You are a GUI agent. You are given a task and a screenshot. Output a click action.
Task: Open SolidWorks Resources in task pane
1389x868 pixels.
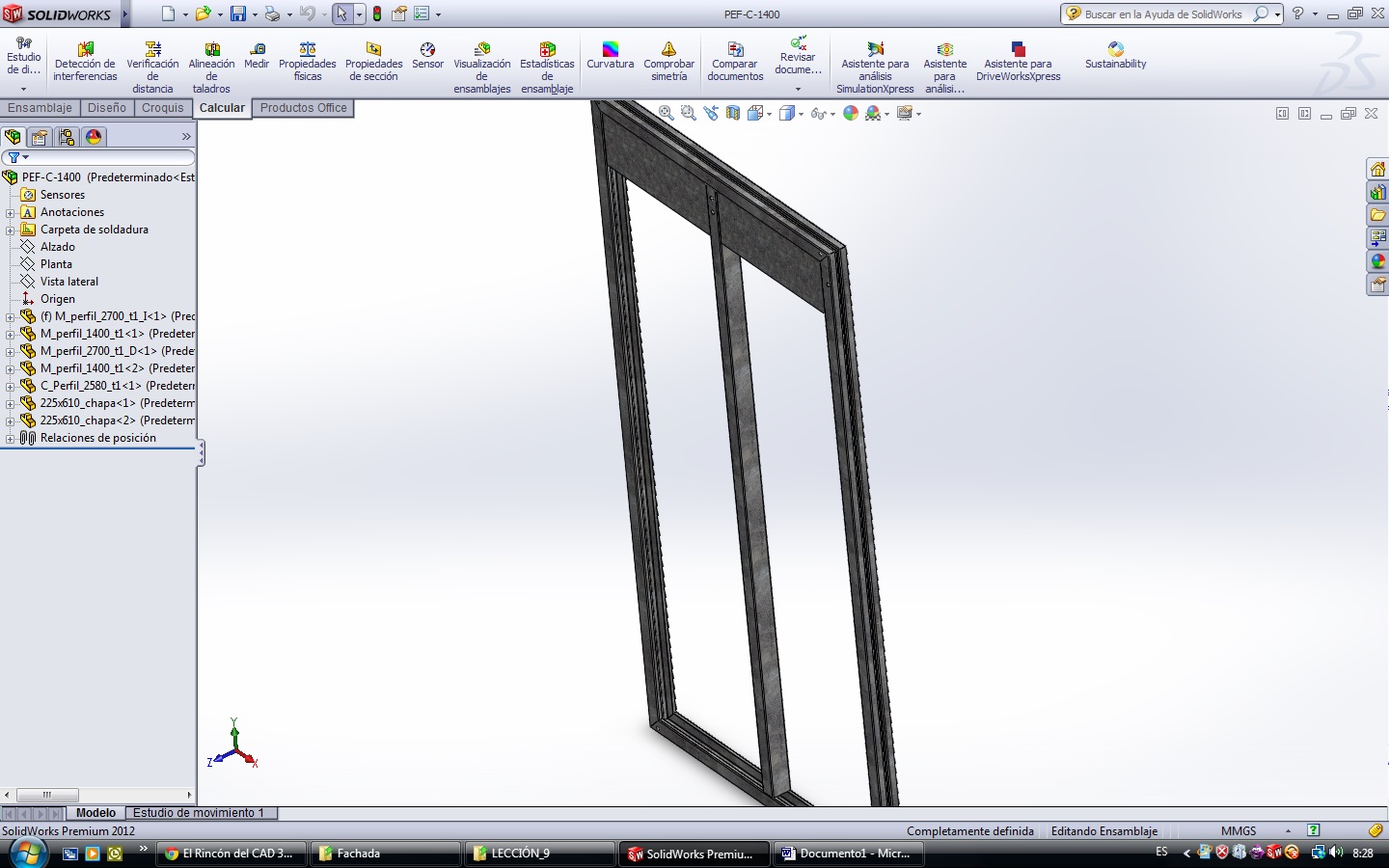point(1377,169)
